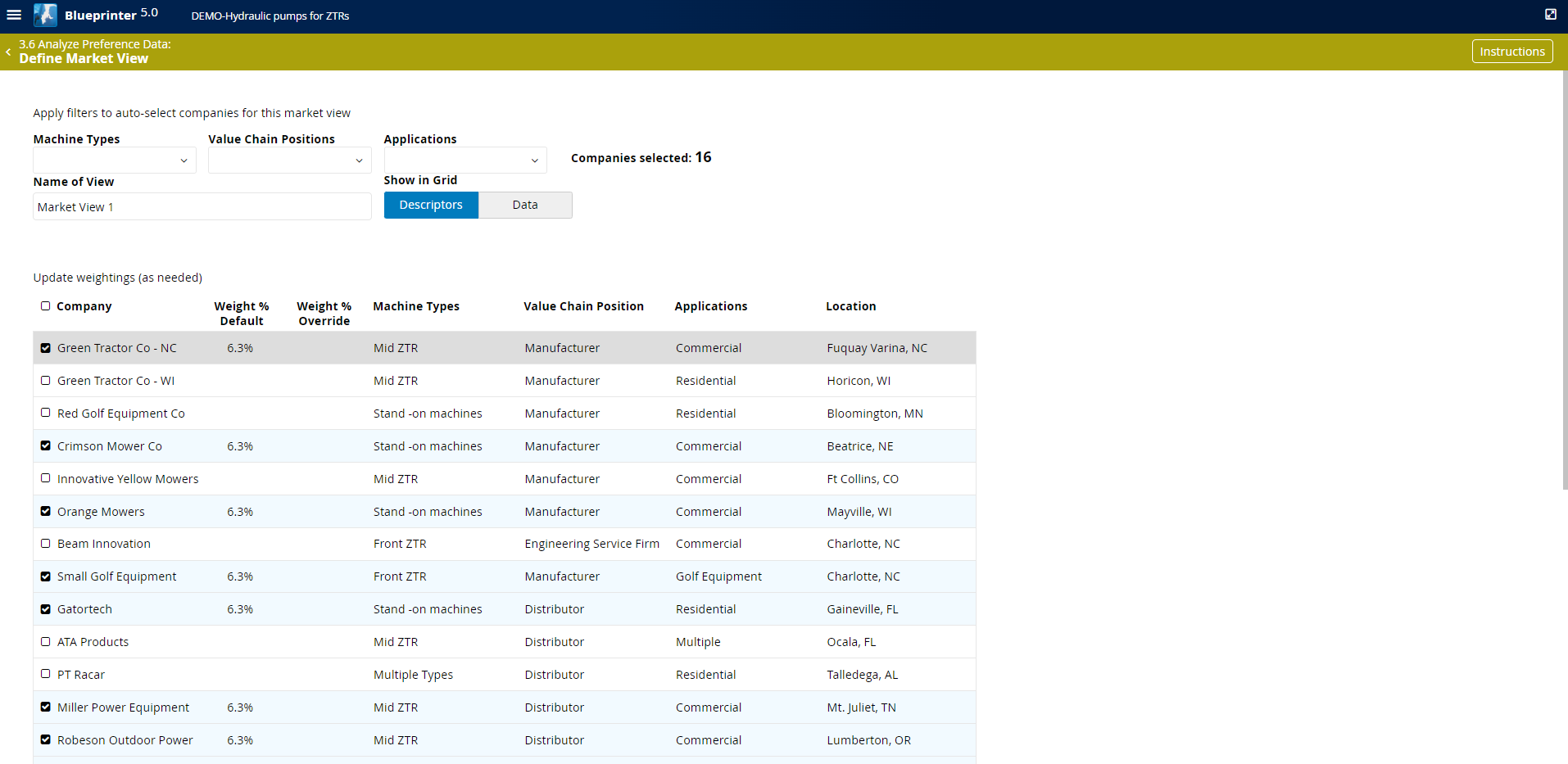
Task: Check Beam Innovation
Action: click(x=46, y=543)
